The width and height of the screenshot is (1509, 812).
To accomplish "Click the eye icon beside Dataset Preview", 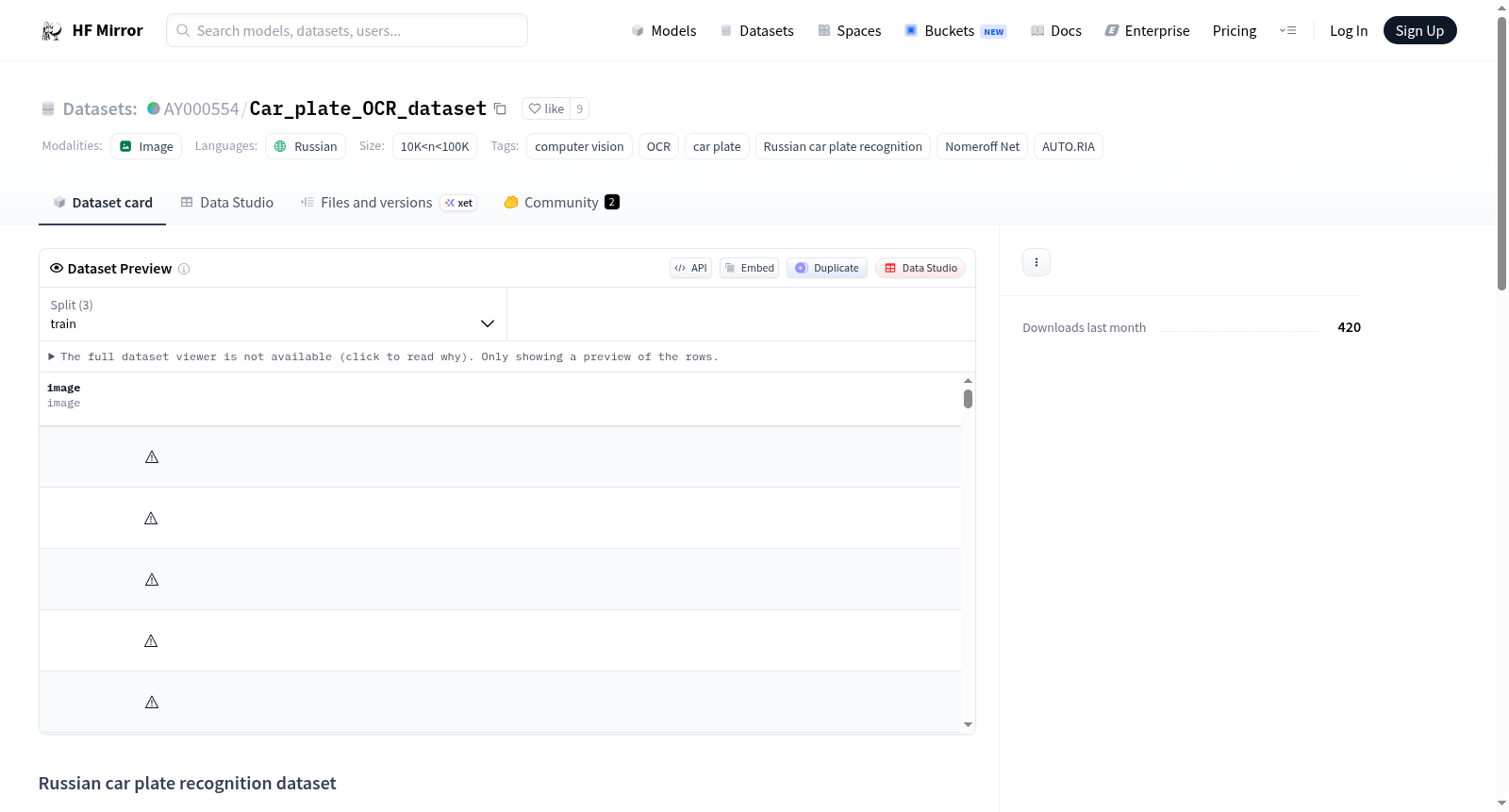I will (x=57, y=268).
